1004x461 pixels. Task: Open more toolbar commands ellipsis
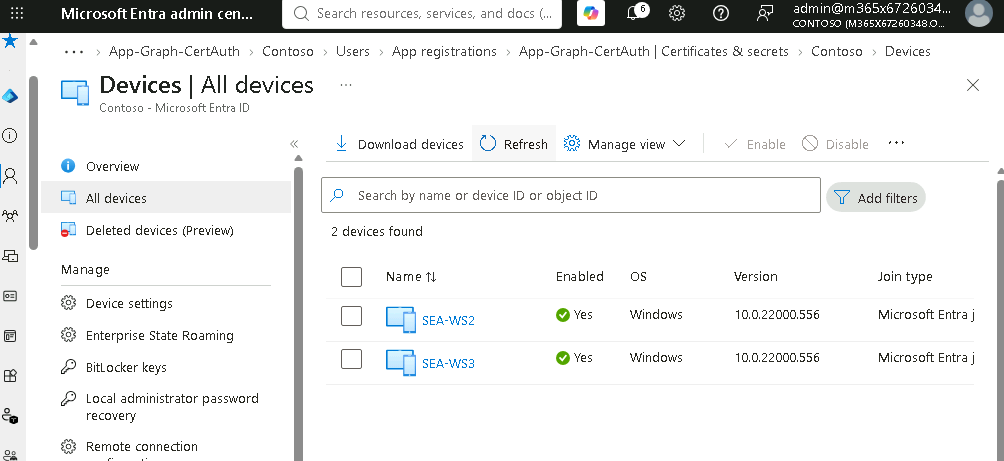click(896, 143)
